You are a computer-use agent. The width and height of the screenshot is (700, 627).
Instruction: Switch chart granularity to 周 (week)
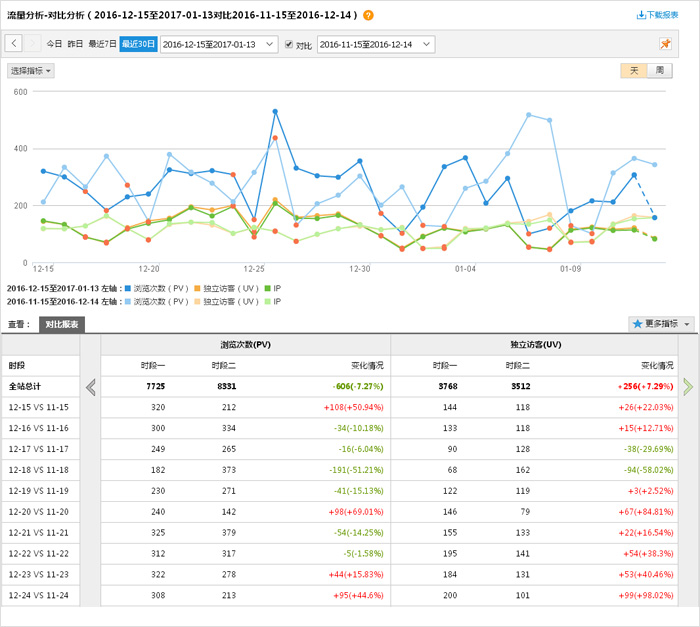click(659, 71)
